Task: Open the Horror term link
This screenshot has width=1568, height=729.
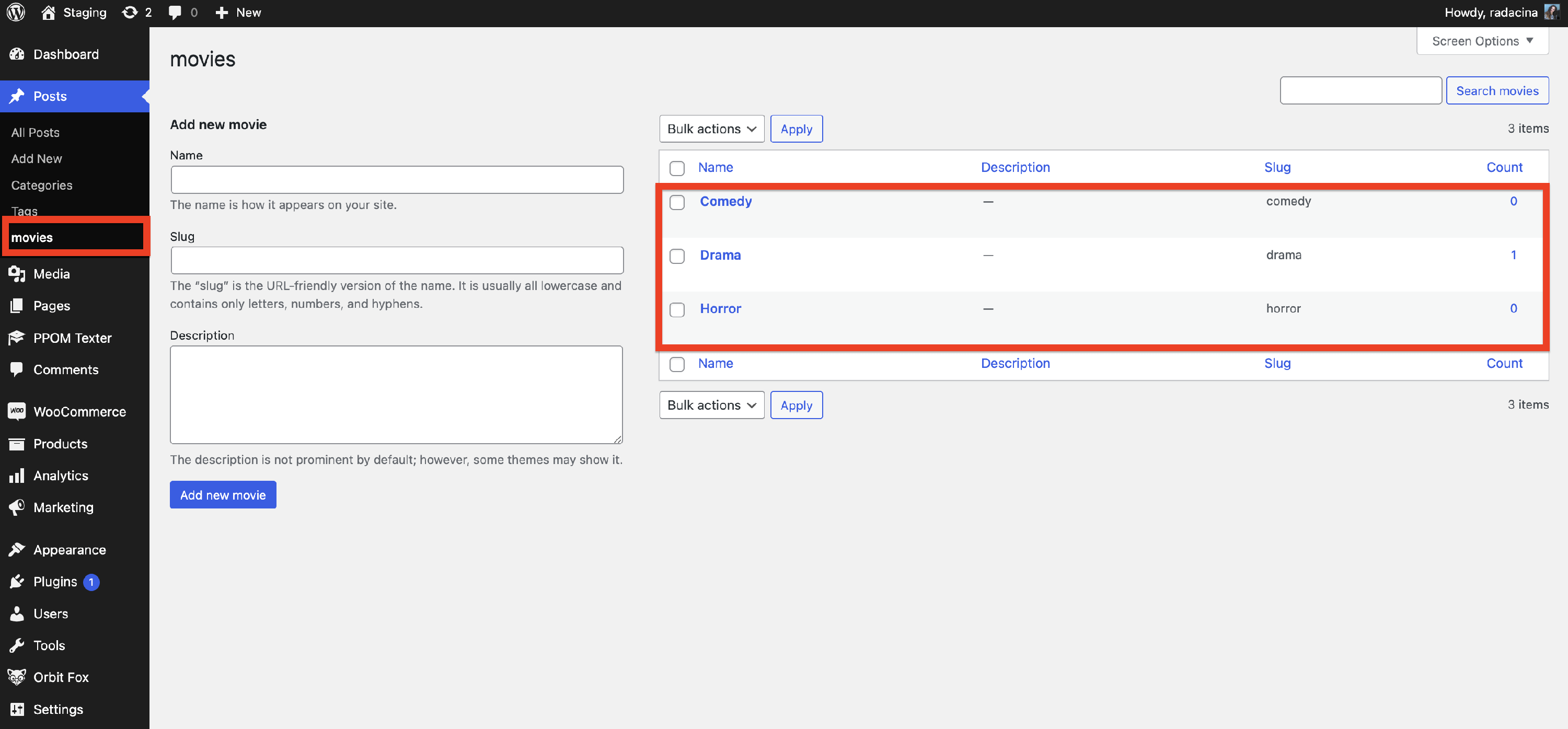Action: [720, 308]
